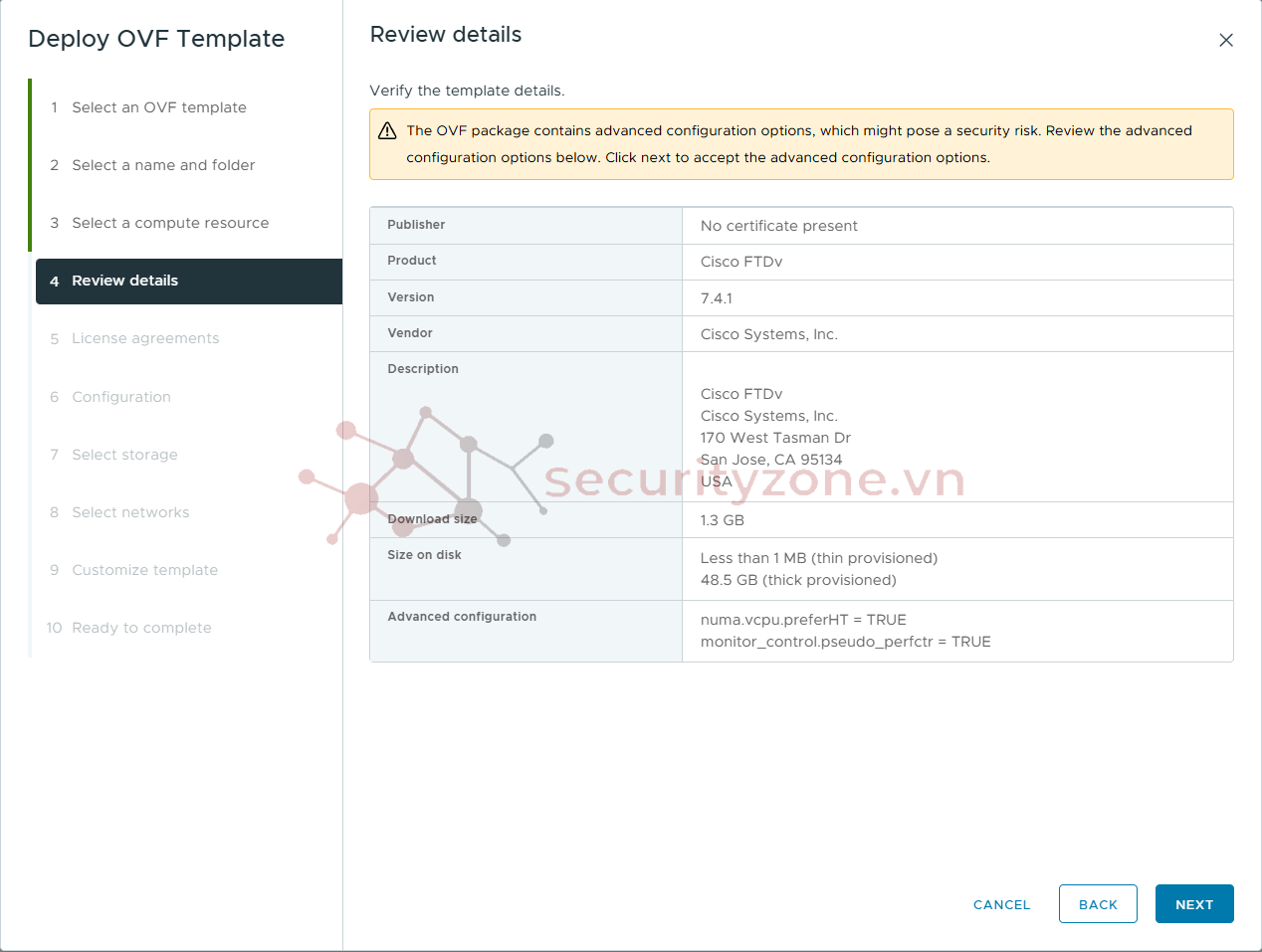Click the BACK button
1262x952 pixels.
point(1098,904)
